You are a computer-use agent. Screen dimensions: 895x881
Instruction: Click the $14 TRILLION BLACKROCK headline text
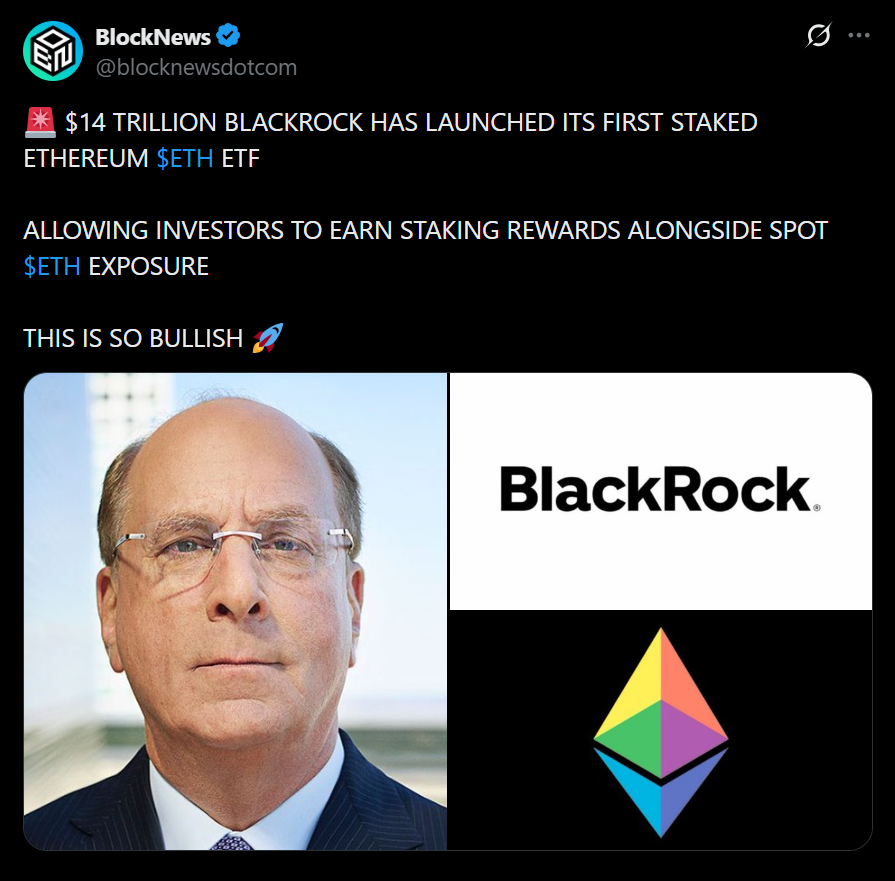coord(391,140)
